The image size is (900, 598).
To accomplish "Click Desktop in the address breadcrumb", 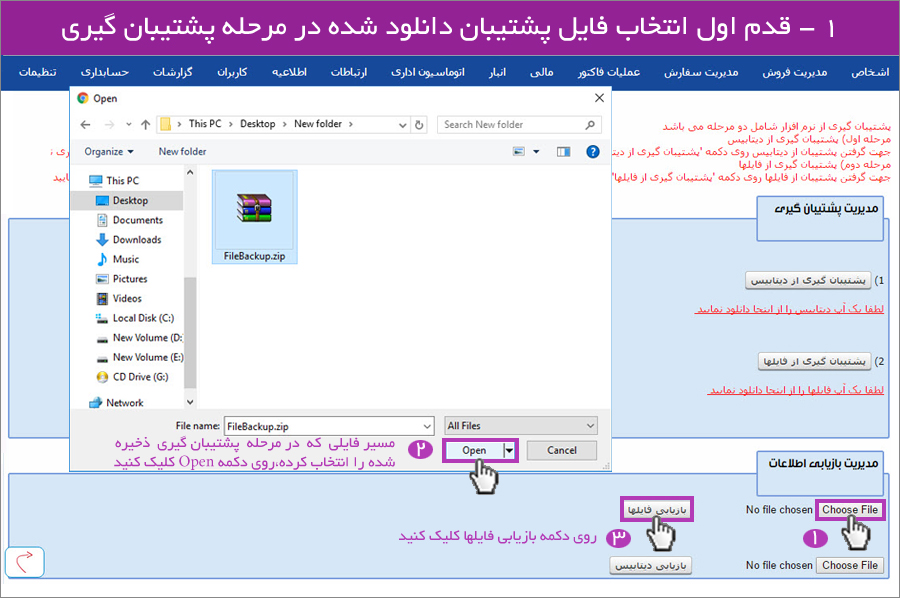I will [x=258, y=124].
